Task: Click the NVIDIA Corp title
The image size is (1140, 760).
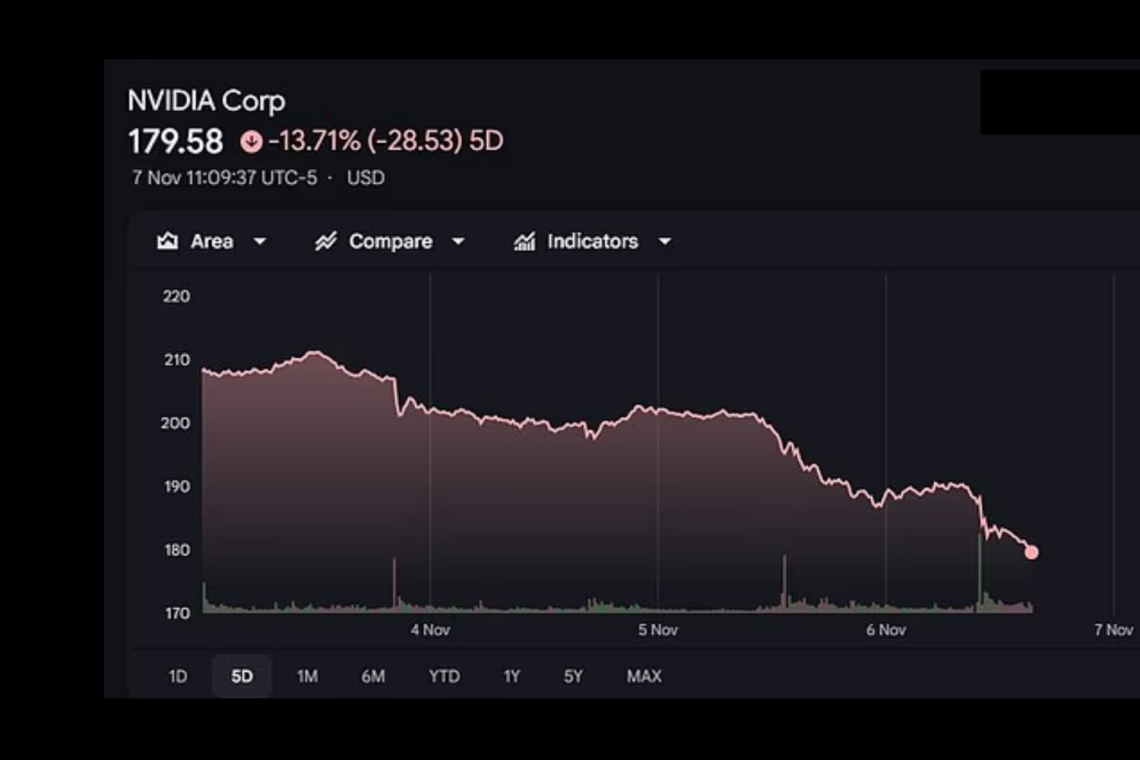Action: 206,101
